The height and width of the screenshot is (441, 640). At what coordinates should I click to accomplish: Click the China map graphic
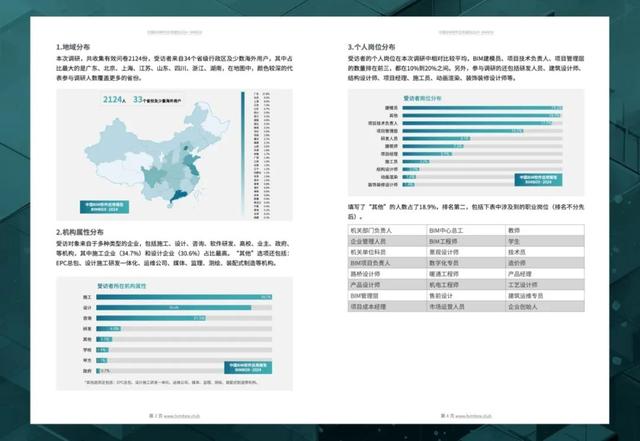pos(157,155)
